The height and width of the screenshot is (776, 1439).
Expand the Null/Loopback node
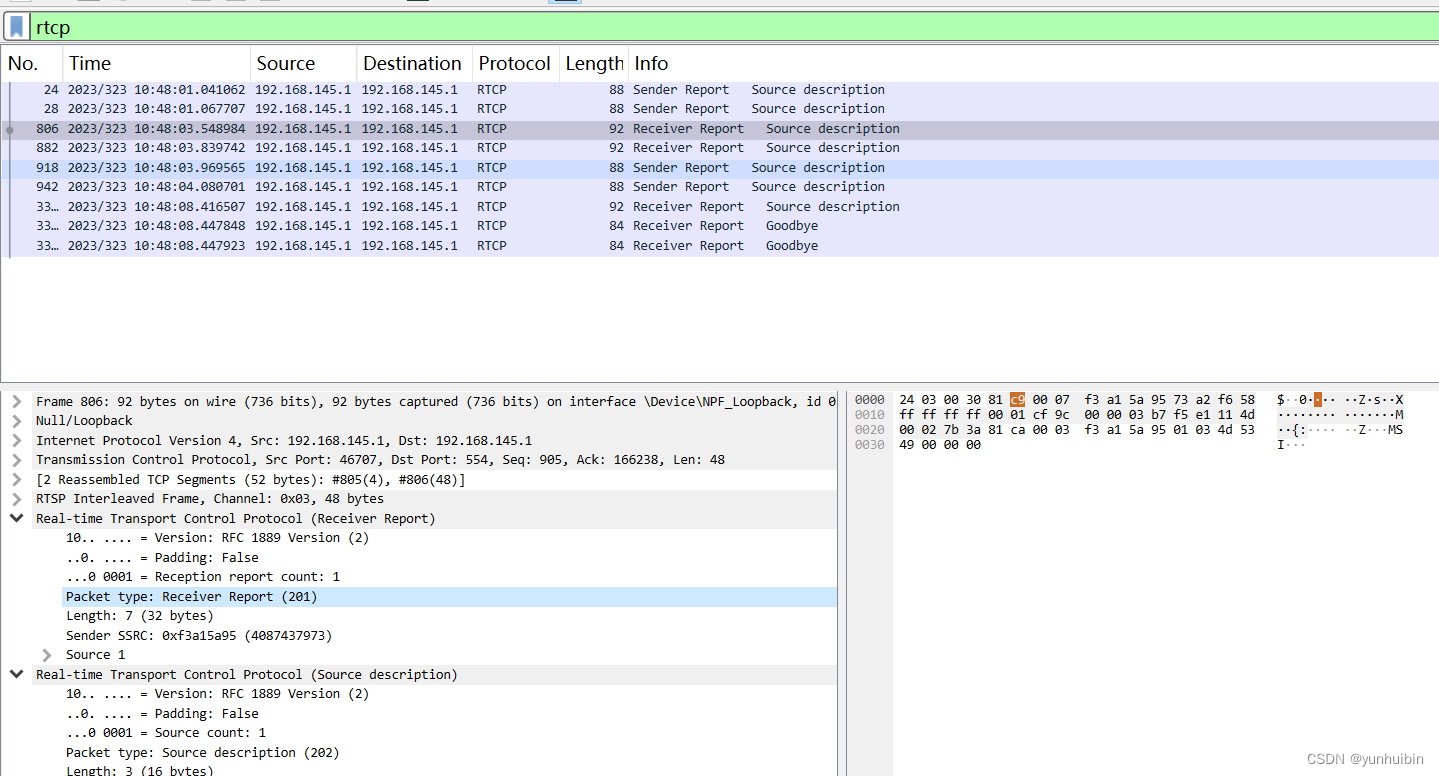coord(16,421)
